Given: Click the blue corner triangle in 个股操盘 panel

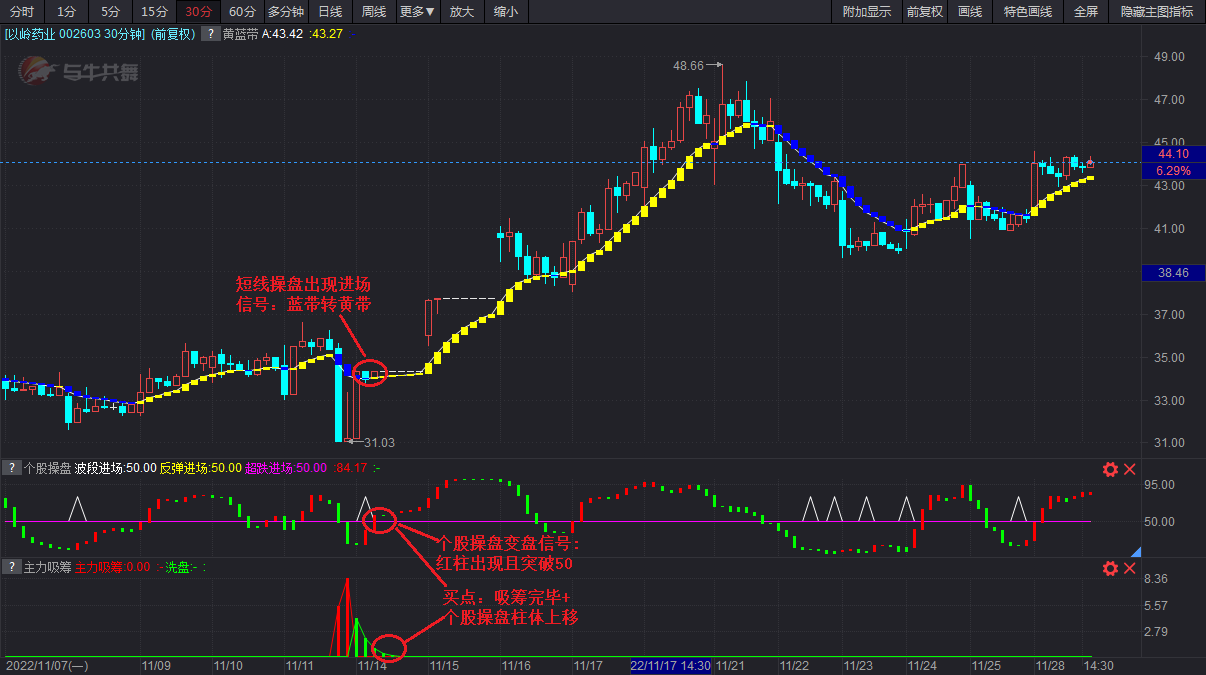Looking at the screenshot, I should 1135,551.
